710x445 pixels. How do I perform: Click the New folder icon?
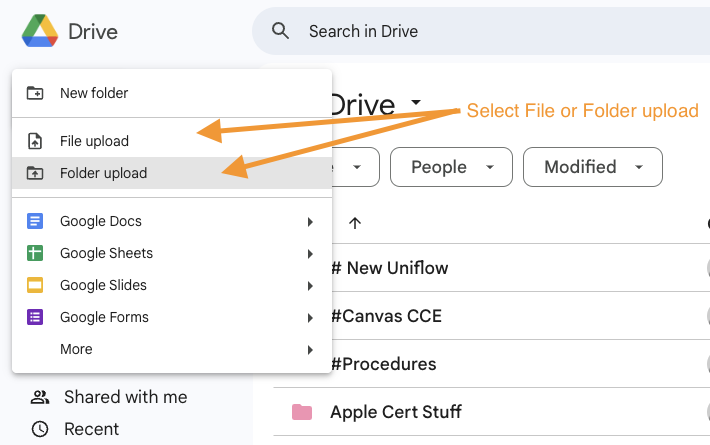pyautogui.click(x=35, y=93)
